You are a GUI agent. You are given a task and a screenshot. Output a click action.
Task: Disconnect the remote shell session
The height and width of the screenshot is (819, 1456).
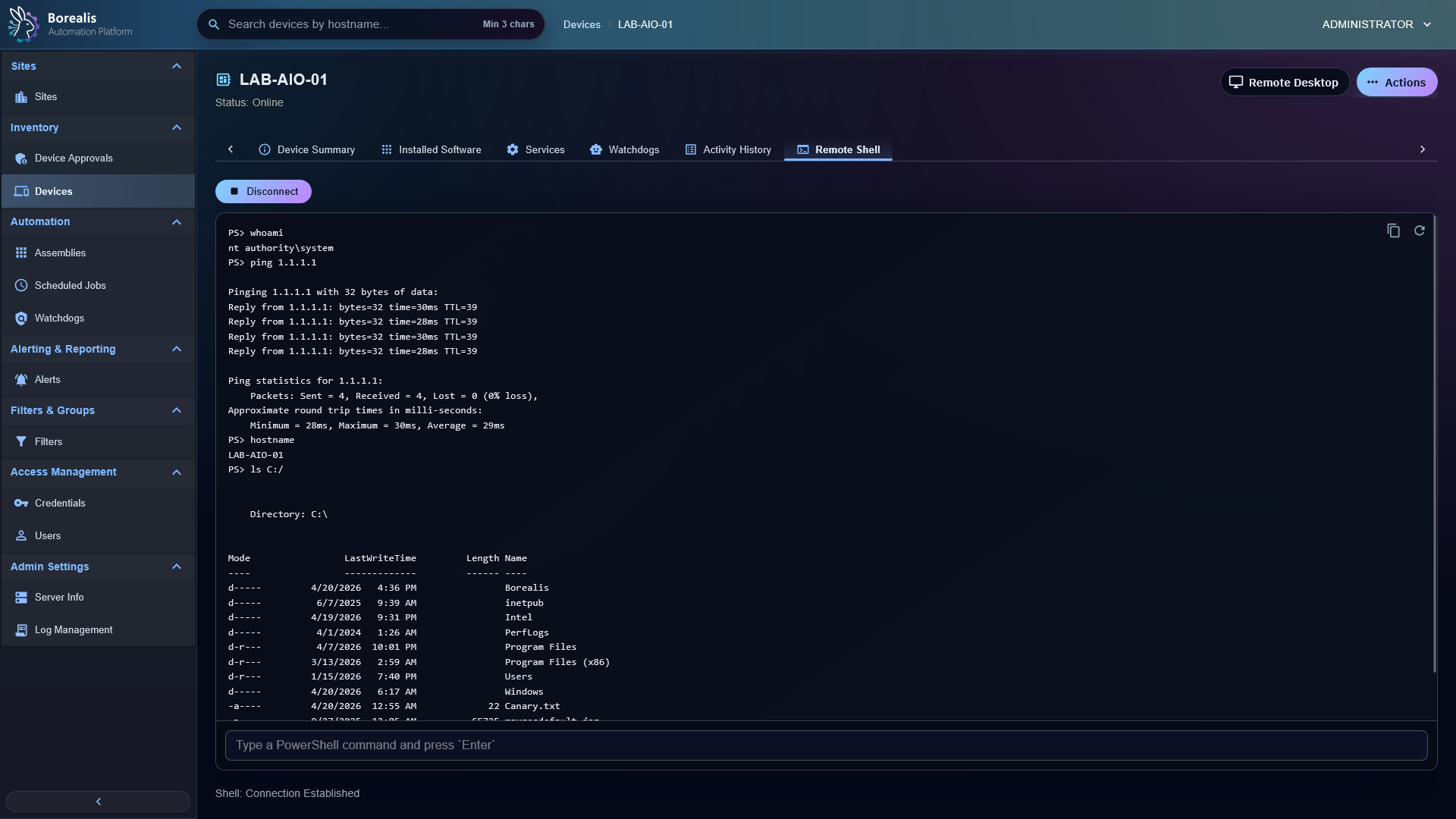(263, 192)
